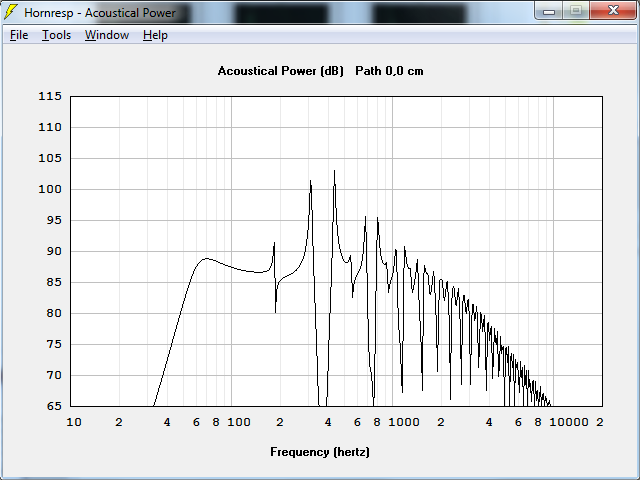Open the Window menu

[x=107, y=35]
